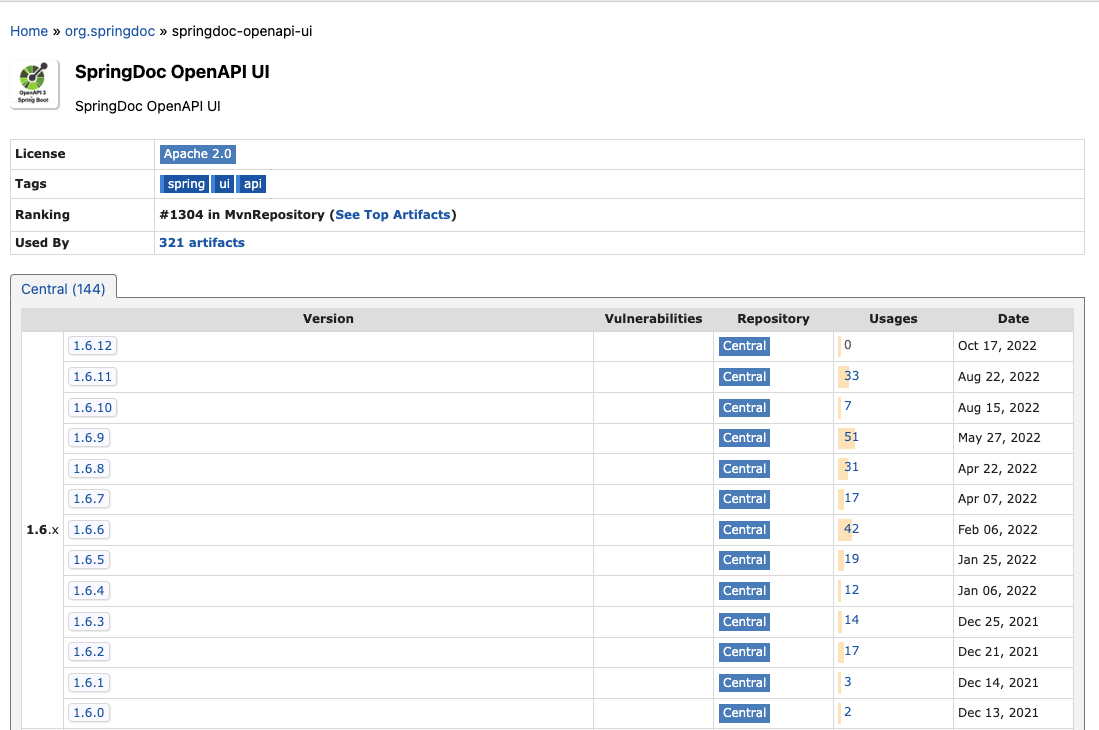
Task: Open version 1.6.10
Action: pyautogui.click(x=93, y=408)
